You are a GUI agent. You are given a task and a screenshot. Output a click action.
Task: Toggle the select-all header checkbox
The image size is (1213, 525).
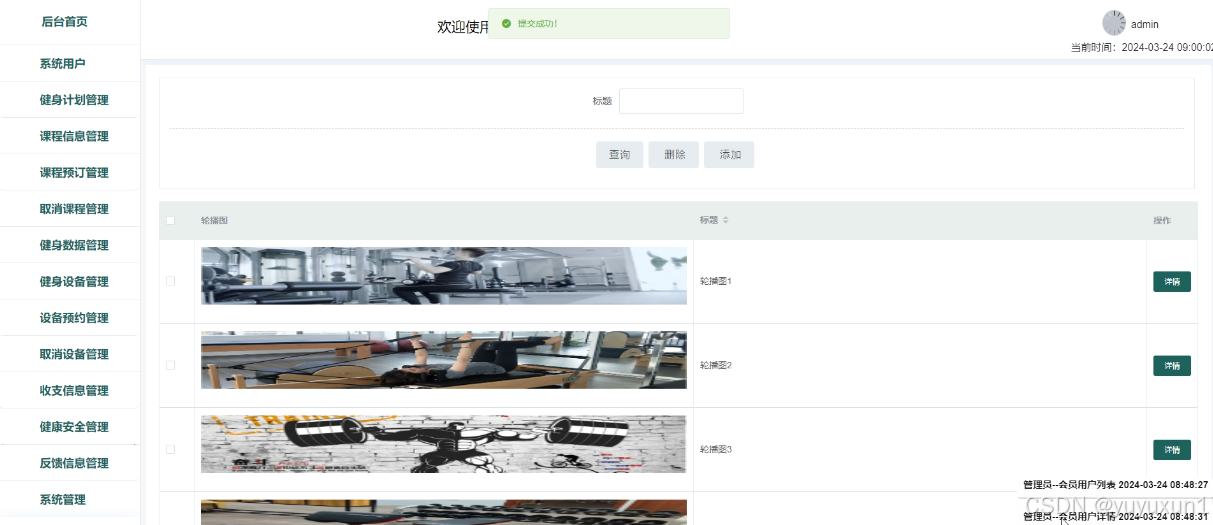[x=170, y=220]
